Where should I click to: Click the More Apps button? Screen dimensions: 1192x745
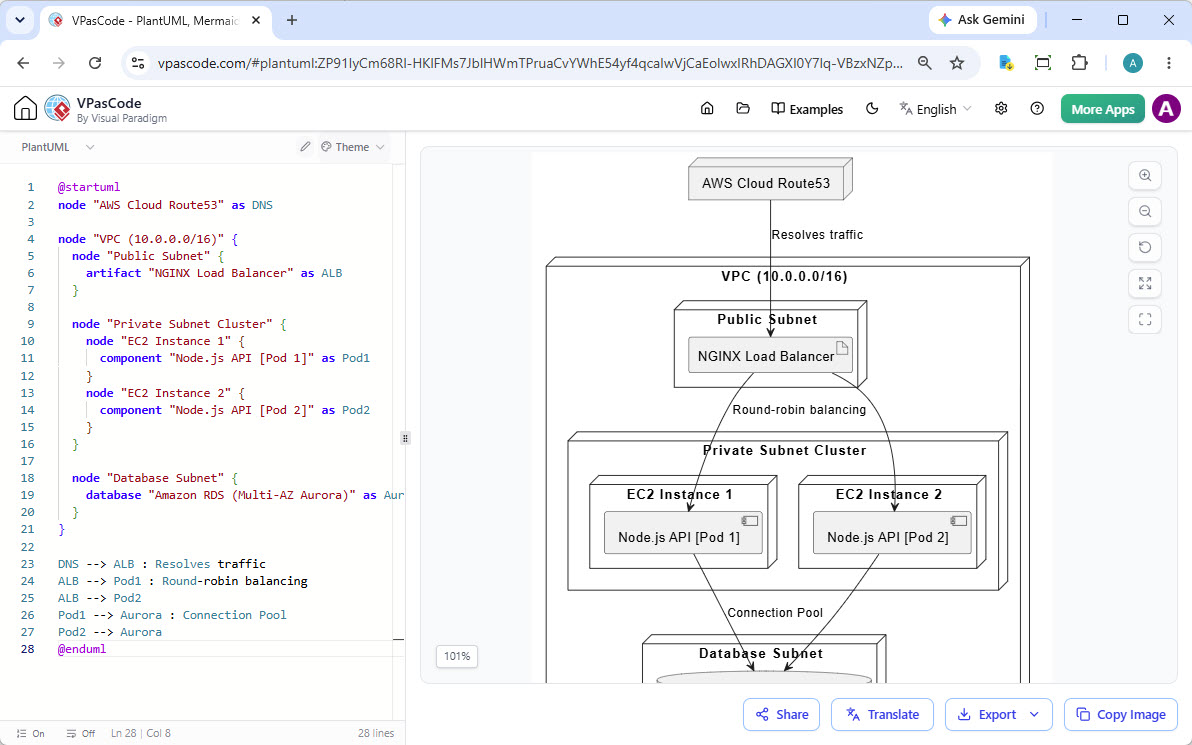[1102, 109]
